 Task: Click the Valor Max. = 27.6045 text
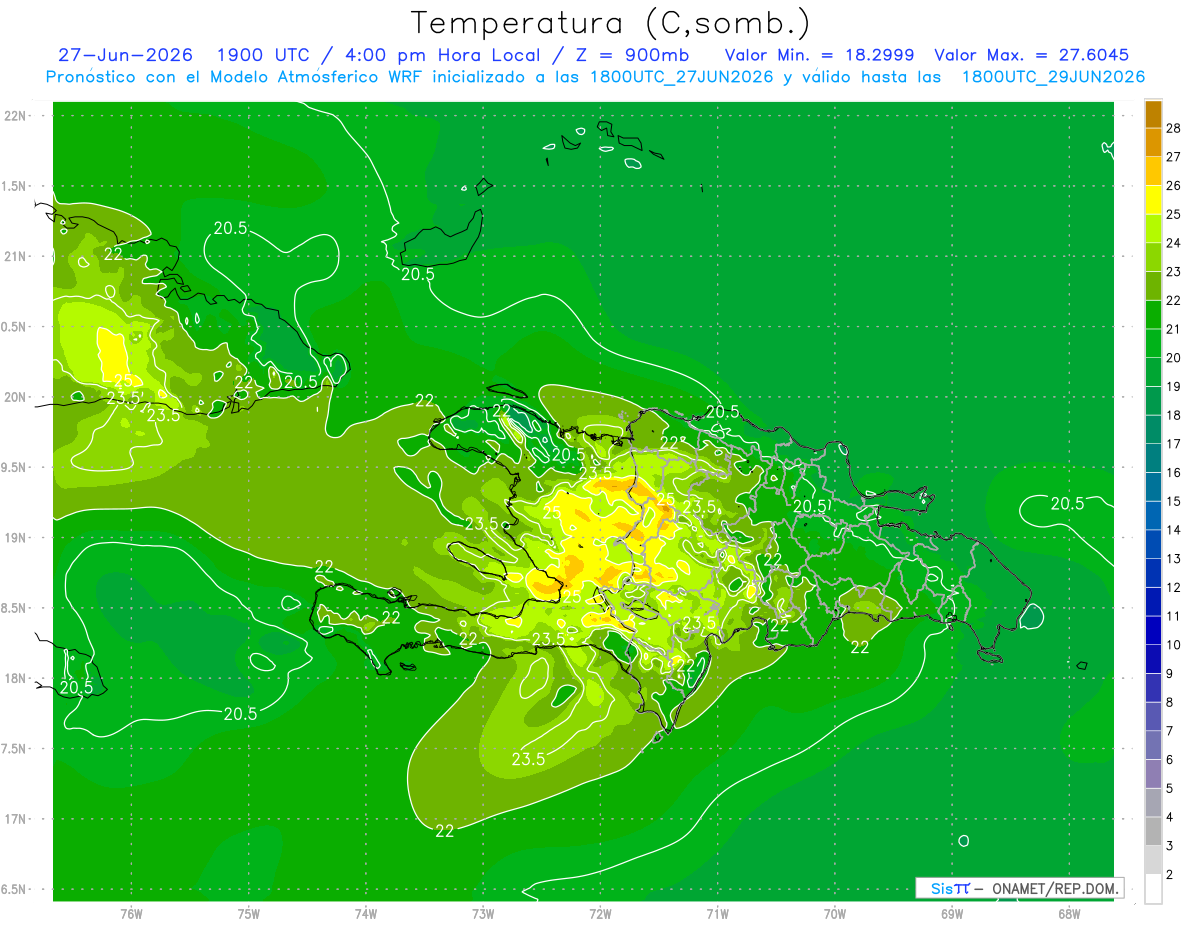pos(1031,56)
